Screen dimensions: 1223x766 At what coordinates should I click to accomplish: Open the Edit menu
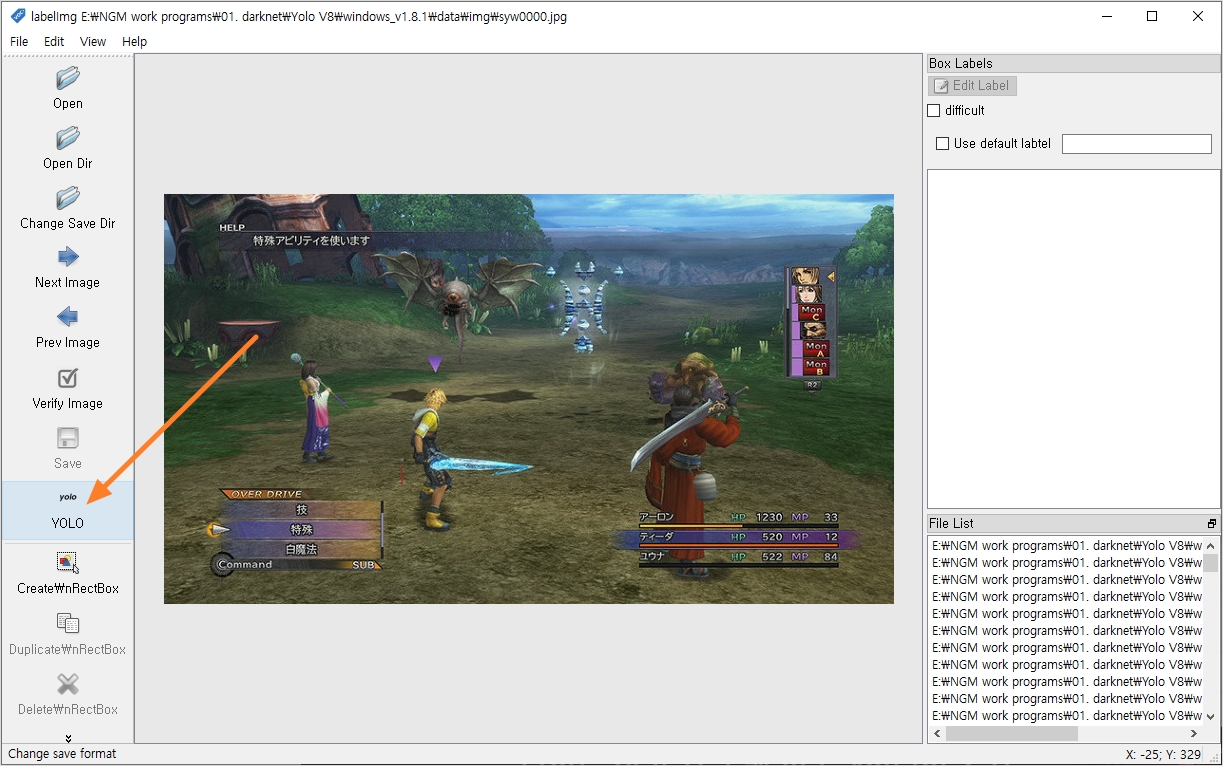click(54, 42)
